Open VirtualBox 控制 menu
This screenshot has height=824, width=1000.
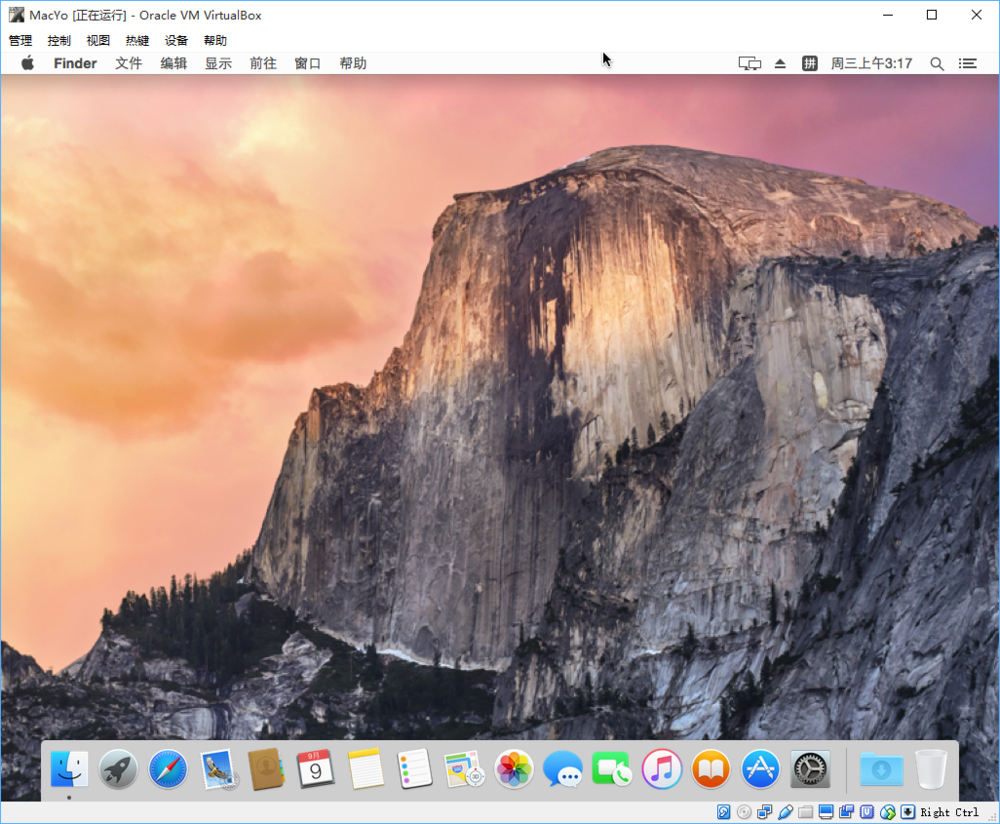click(59, 40)
